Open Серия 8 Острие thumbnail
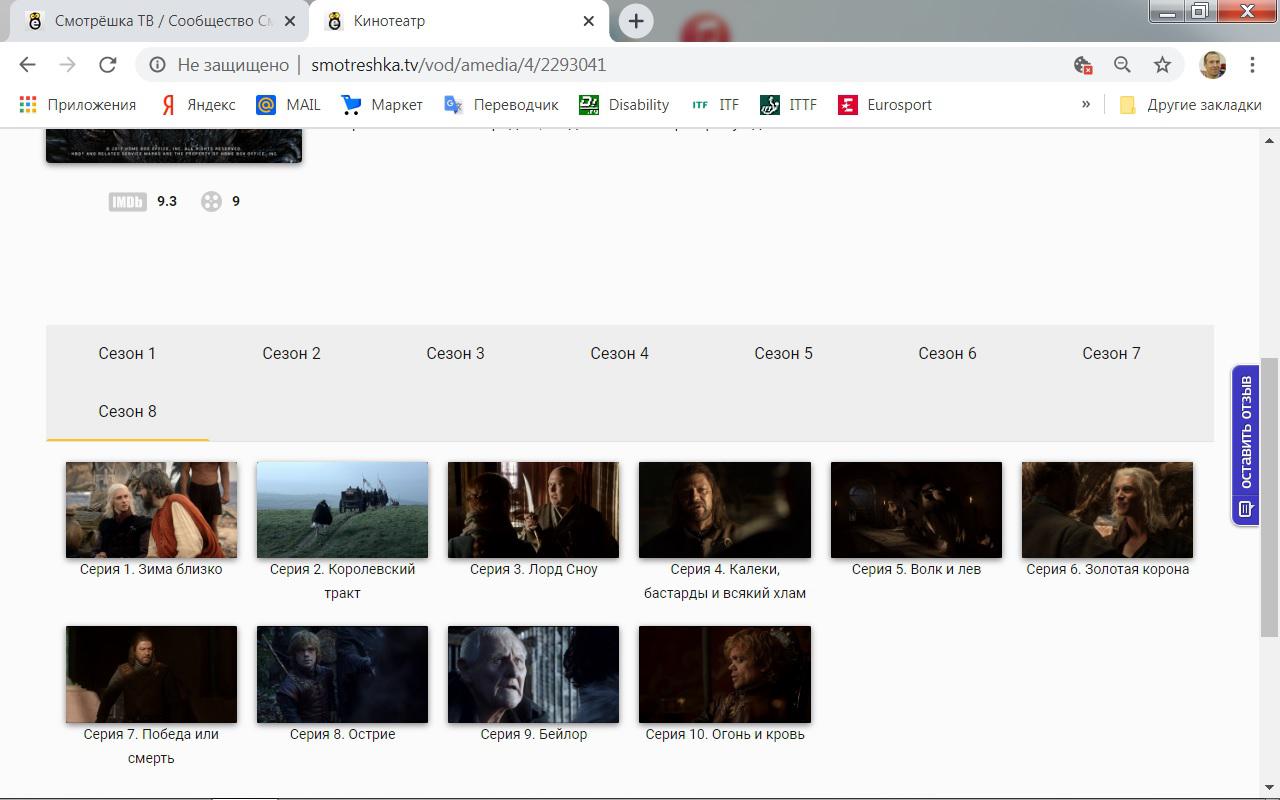This screenshot has height=800, width=1280. coord(342,674)
